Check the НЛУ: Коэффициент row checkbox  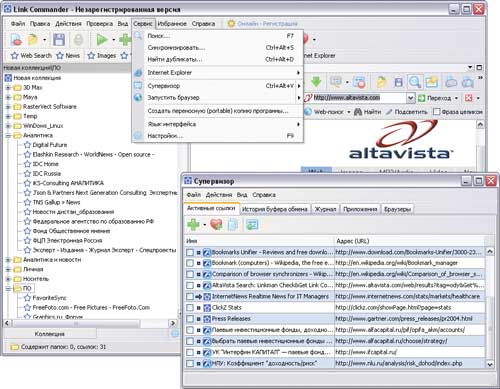pyautogui.click(x=190, y=364)
